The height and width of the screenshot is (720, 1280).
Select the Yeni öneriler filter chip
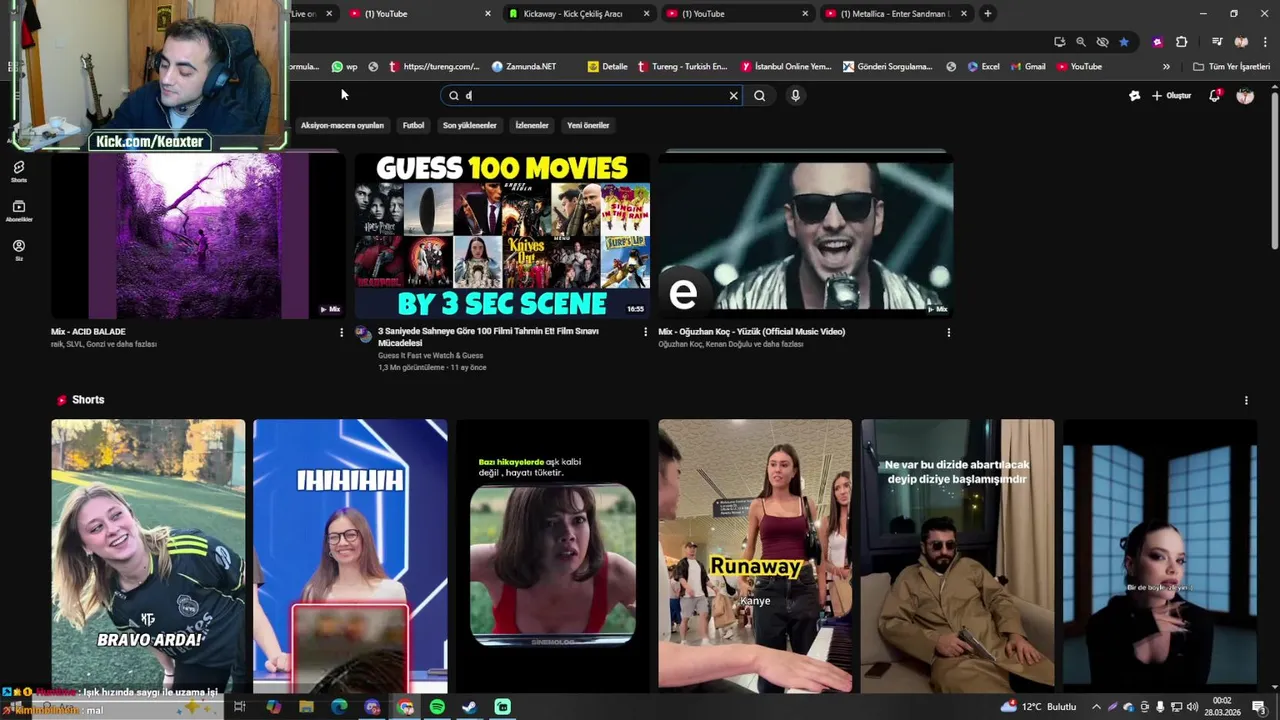(x=588, y=126)
